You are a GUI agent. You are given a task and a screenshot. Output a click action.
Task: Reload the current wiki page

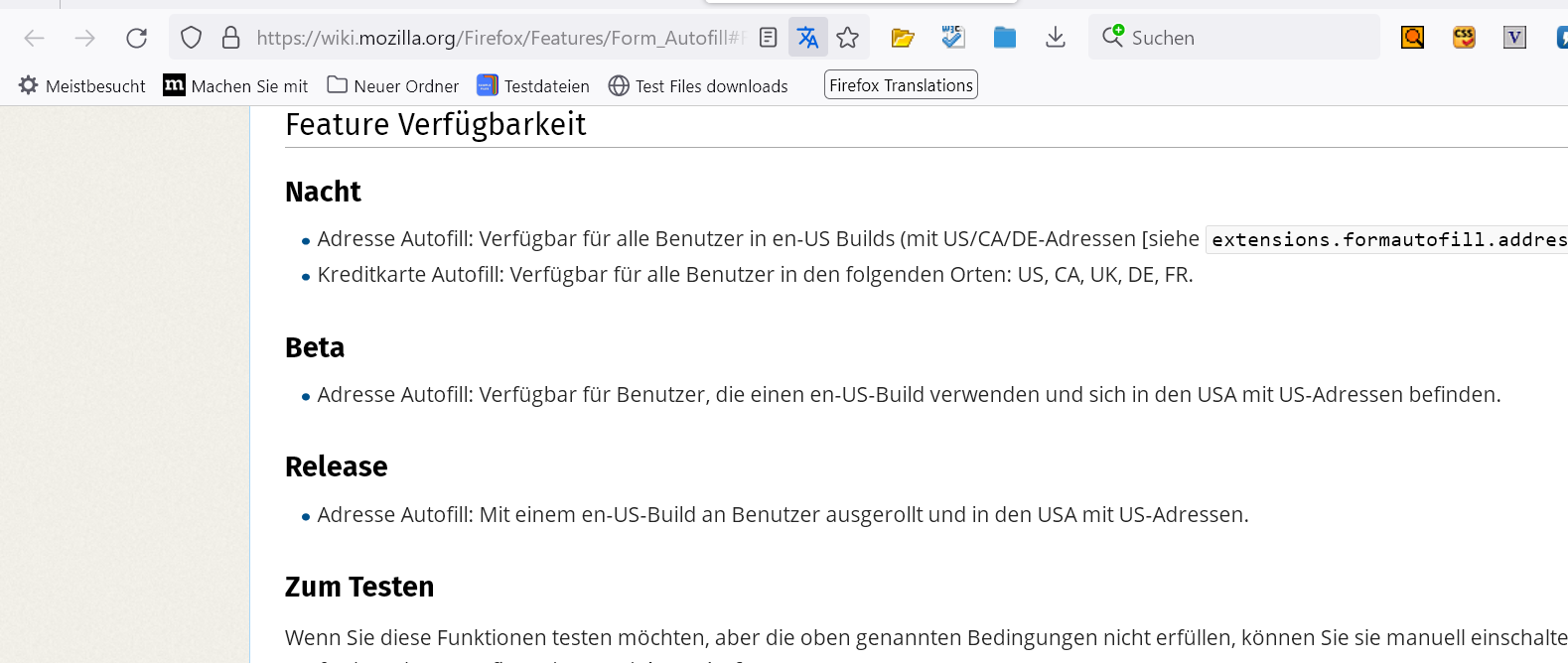pos(137,38)
